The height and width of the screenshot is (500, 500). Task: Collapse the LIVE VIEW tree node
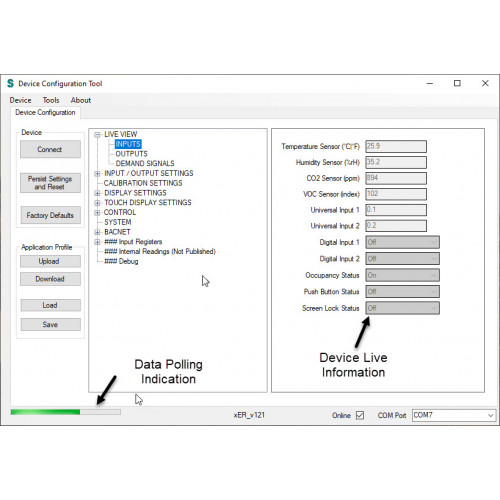[97, 135]
